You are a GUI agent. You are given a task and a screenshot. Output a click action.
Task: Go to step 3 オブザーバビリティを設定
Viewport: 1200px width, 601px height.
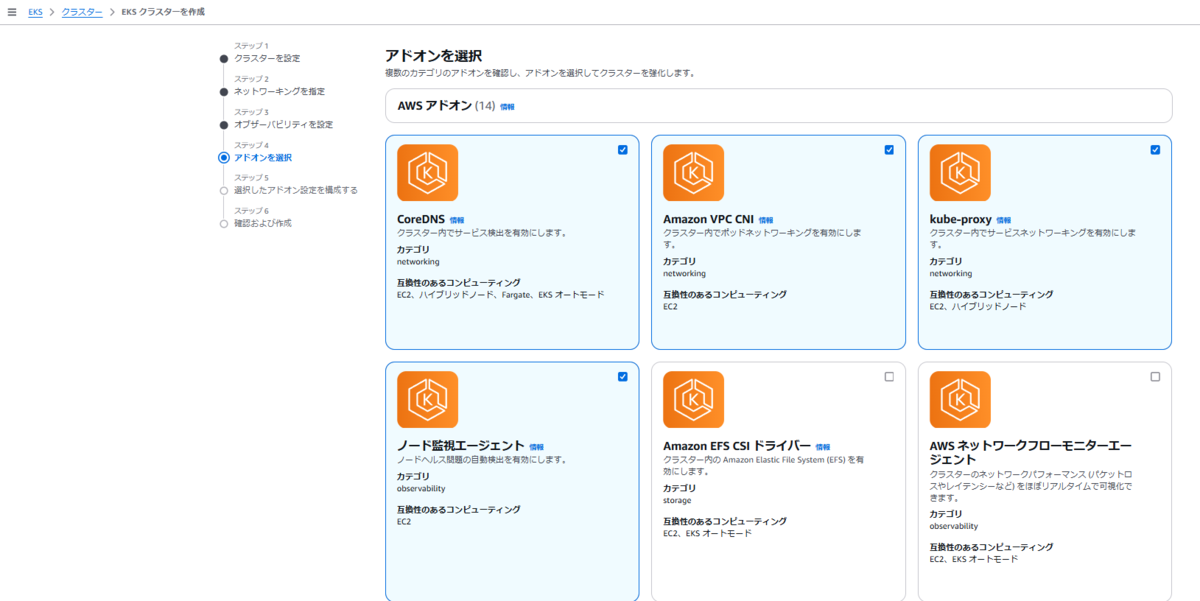[x=283, y=124]
